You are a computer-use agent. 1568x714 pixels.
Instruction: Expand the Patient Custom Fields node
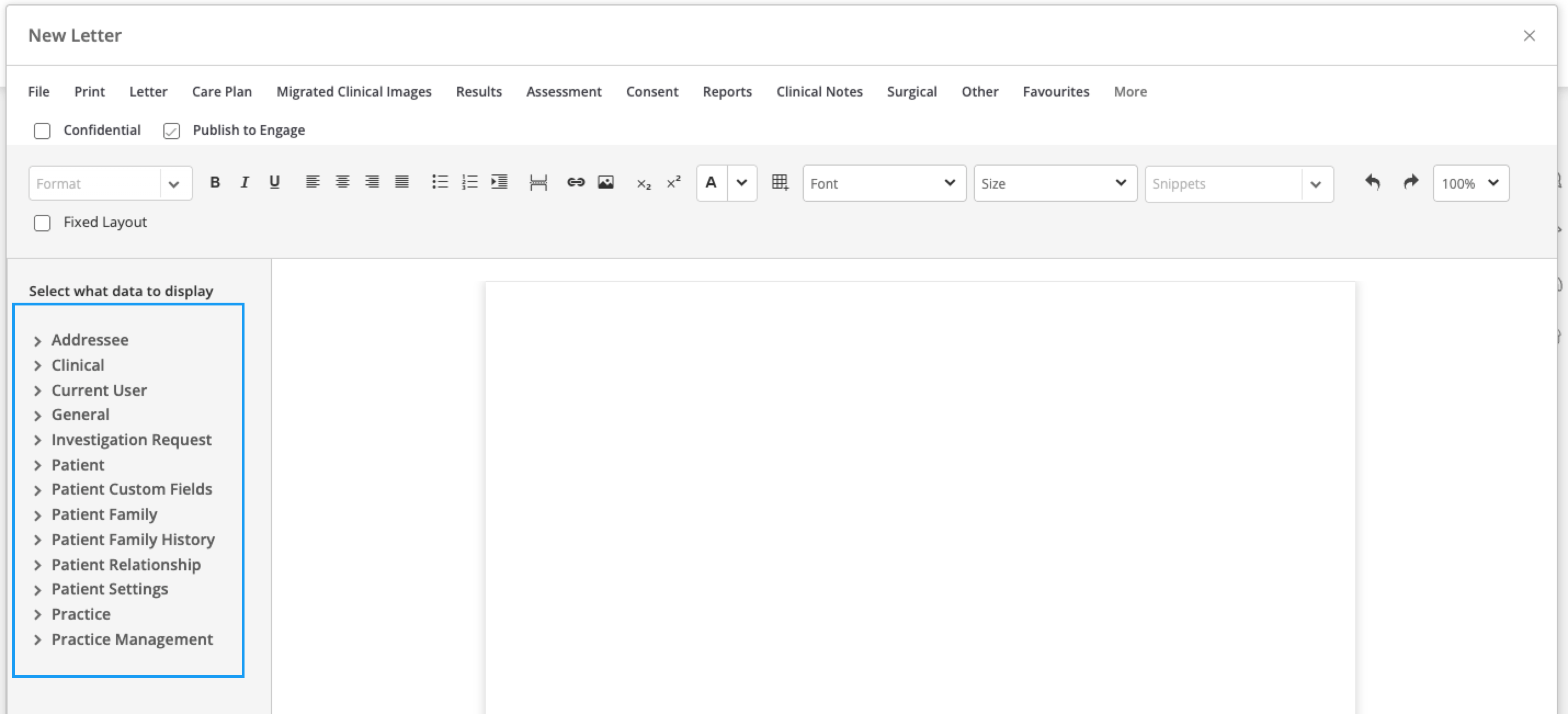38,491
